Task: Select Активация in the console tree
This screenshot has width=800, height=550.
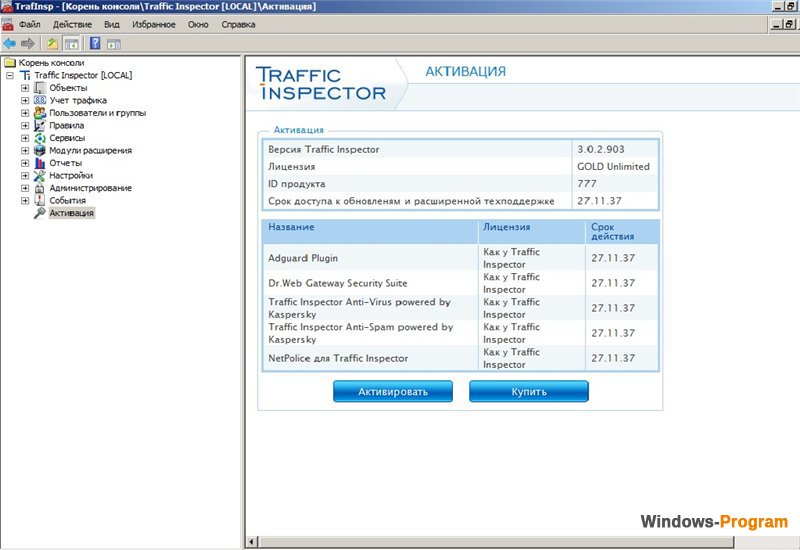Action: point(71,213)
